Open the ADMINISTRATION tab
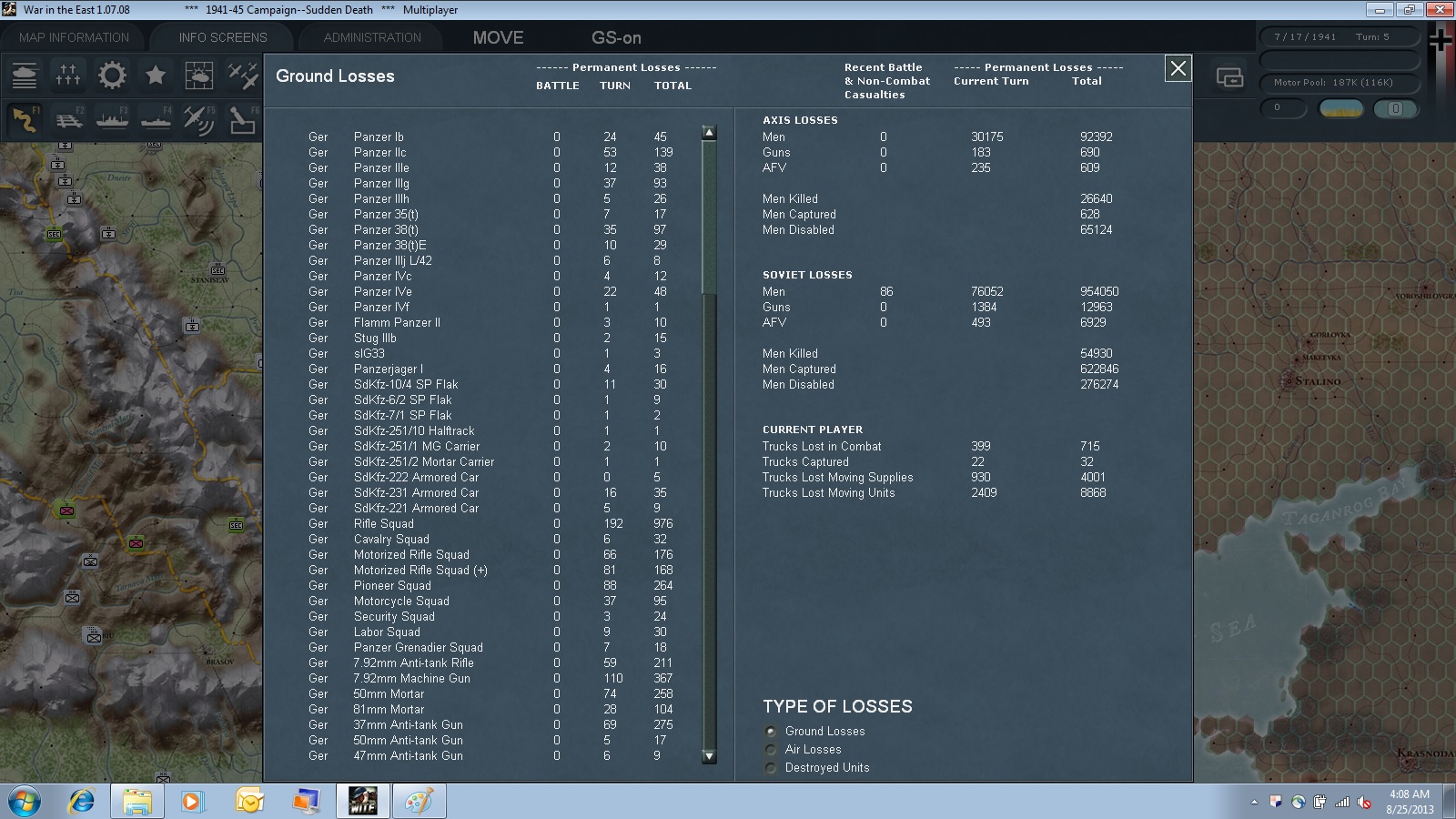1456x819 pixels. pos(372,37)
